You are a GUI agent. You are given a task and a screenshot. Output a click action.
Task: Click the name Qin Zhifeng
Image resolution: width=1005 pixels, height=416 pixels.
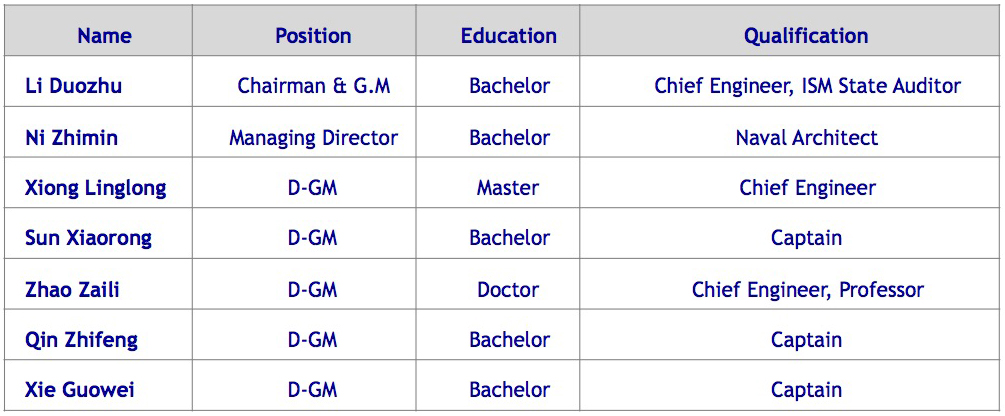(81, 340)
